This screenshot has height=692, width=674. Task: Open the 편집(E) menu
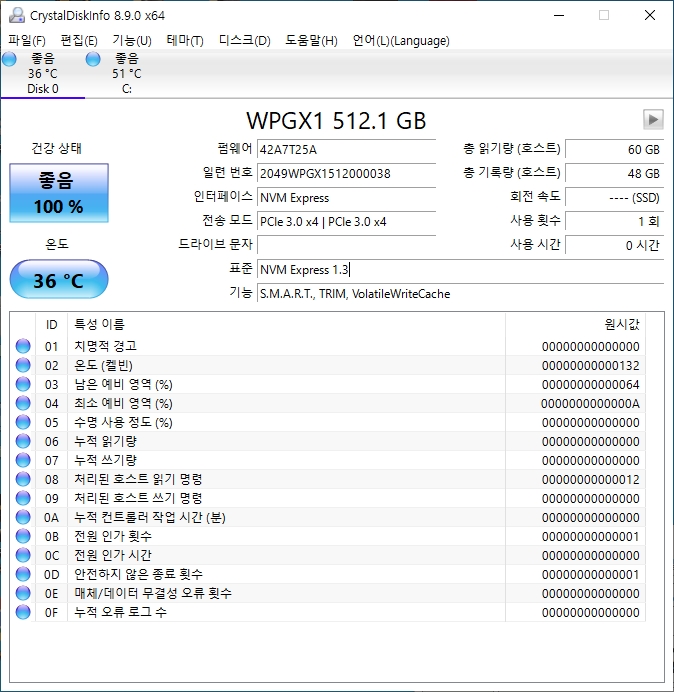(79, 41)
